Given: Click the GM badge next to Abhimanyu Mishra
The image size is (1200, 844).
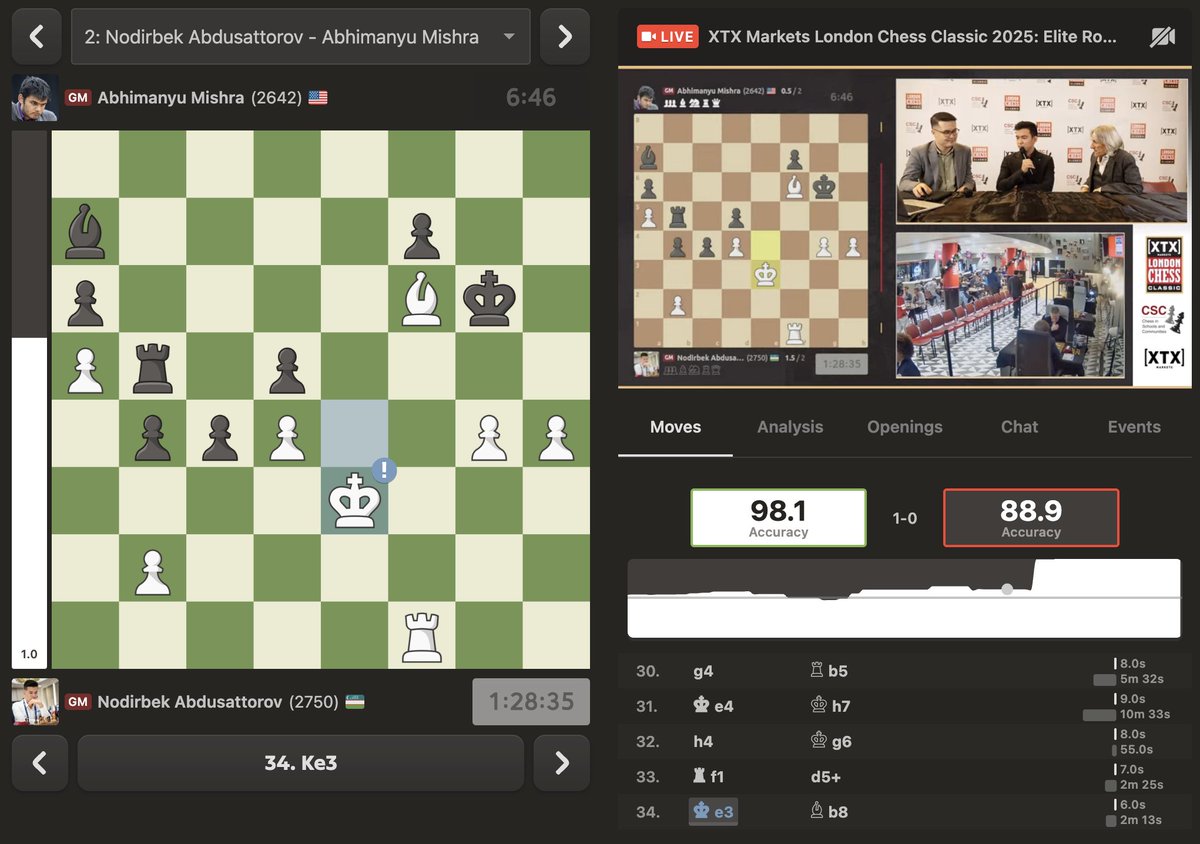Looking at the screenshot, I should pyautogui.click(x=78, y=98).
